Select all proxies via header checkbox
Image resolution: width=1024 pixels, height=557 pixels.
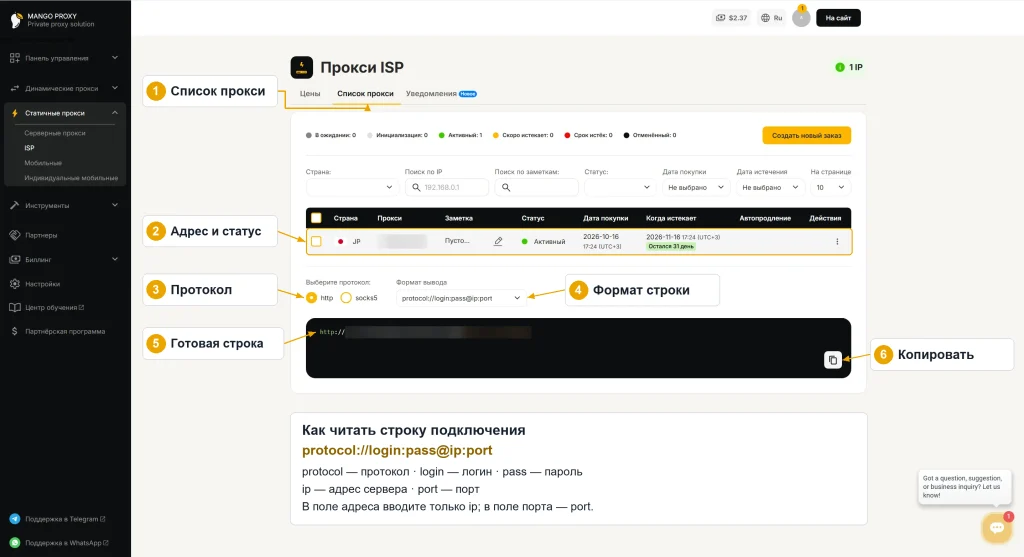pyautogui.click(x=316, y=218)
